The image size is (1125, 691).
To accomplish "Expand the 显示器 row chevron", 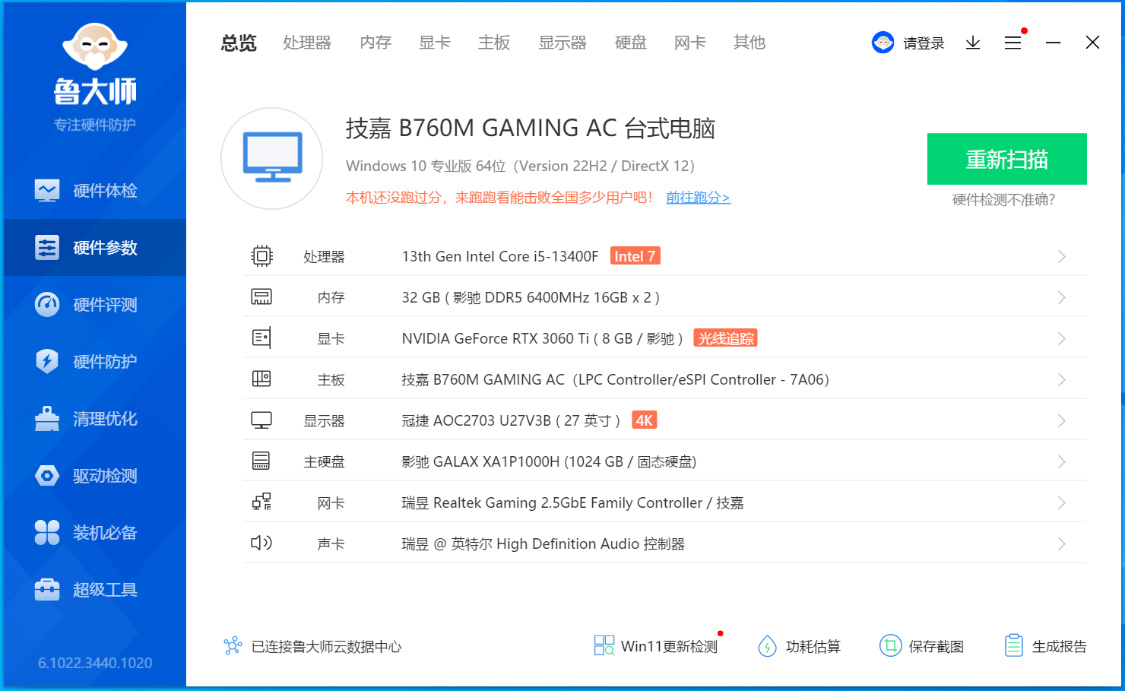I will [1062, 420].
